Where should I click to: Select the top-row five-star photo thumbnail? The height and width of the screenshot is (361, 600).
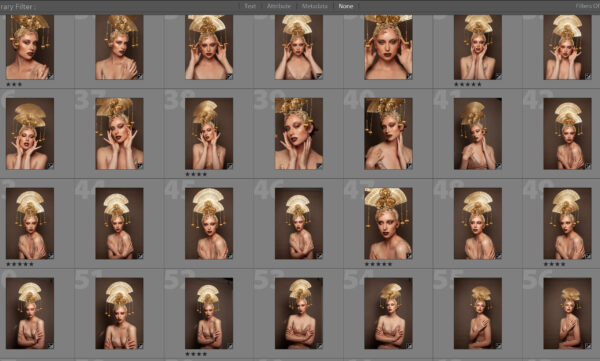478,47
